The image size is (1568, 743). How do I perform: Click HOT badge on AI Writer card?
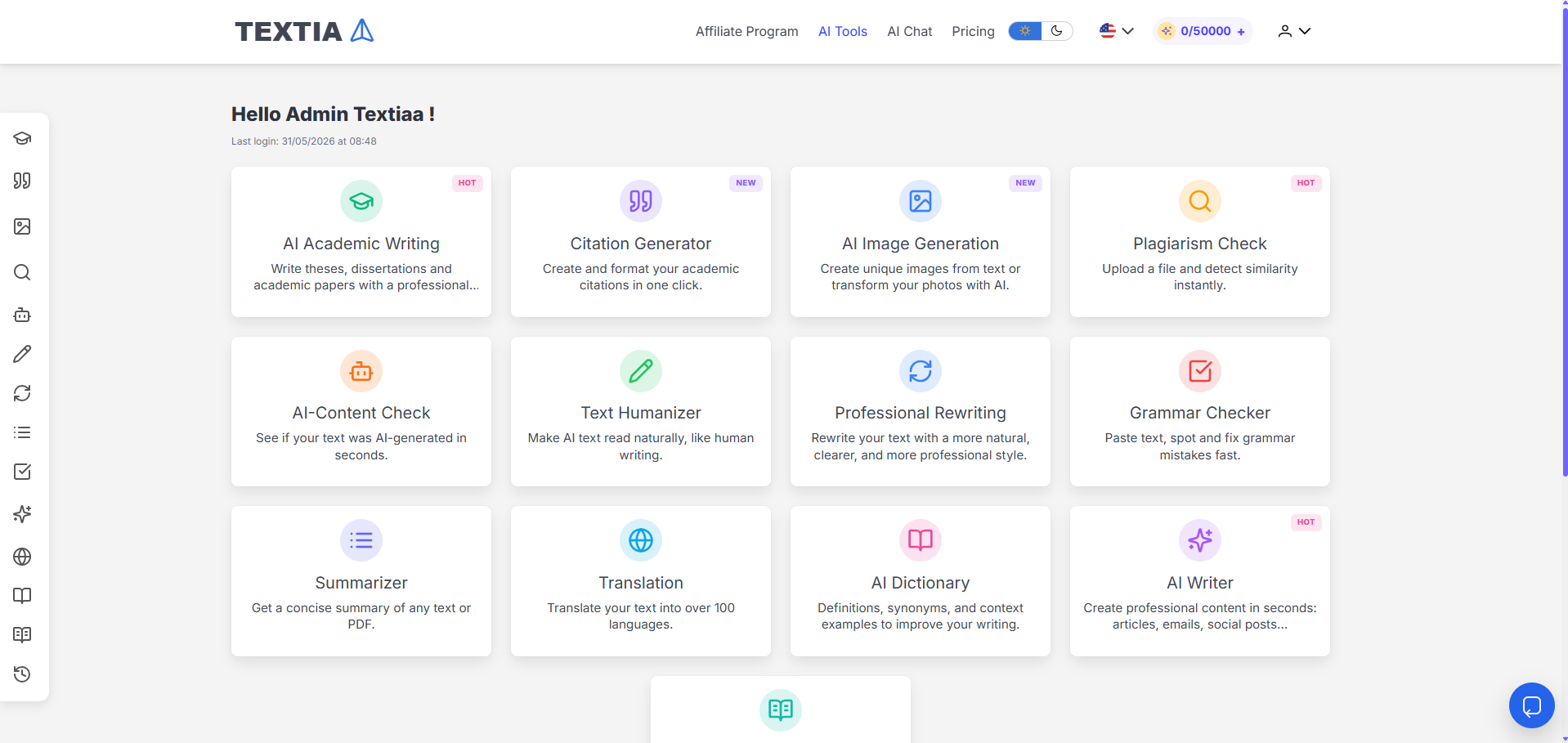point(1306,522)
